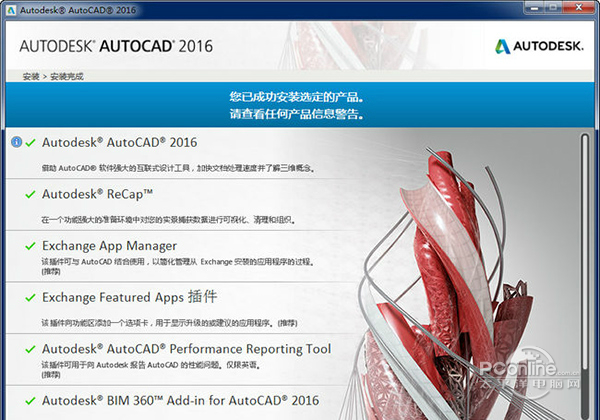Minimize the AutoCAD 2016 installer window
Viewport: 600px width, 420px height.
pyautogui.click(x=535, y=8)
